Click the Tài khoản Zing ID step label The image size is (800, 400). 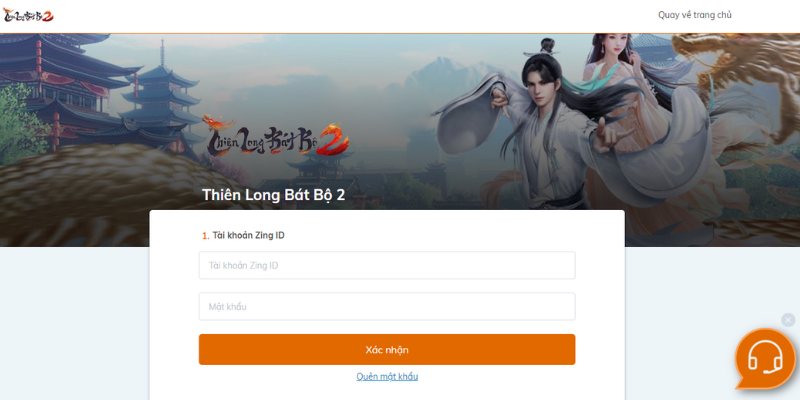click(x=248, y=235)
